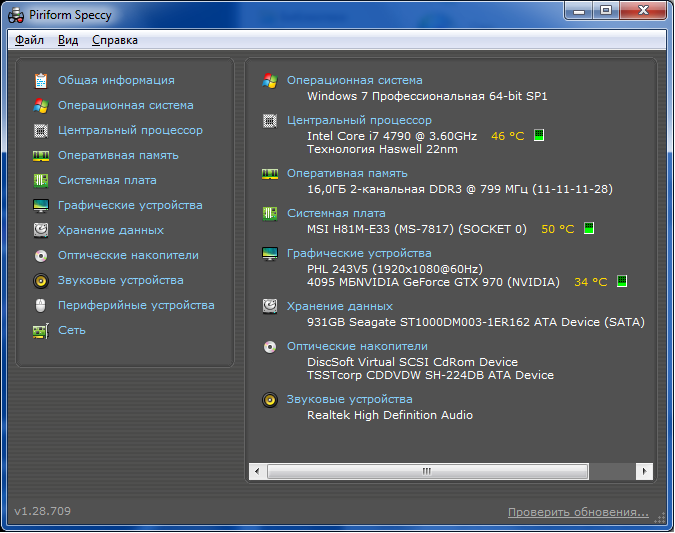This screenshot has height=533, width=675.
Task: Select Системная плата in the sidebar
Action: 107,180
